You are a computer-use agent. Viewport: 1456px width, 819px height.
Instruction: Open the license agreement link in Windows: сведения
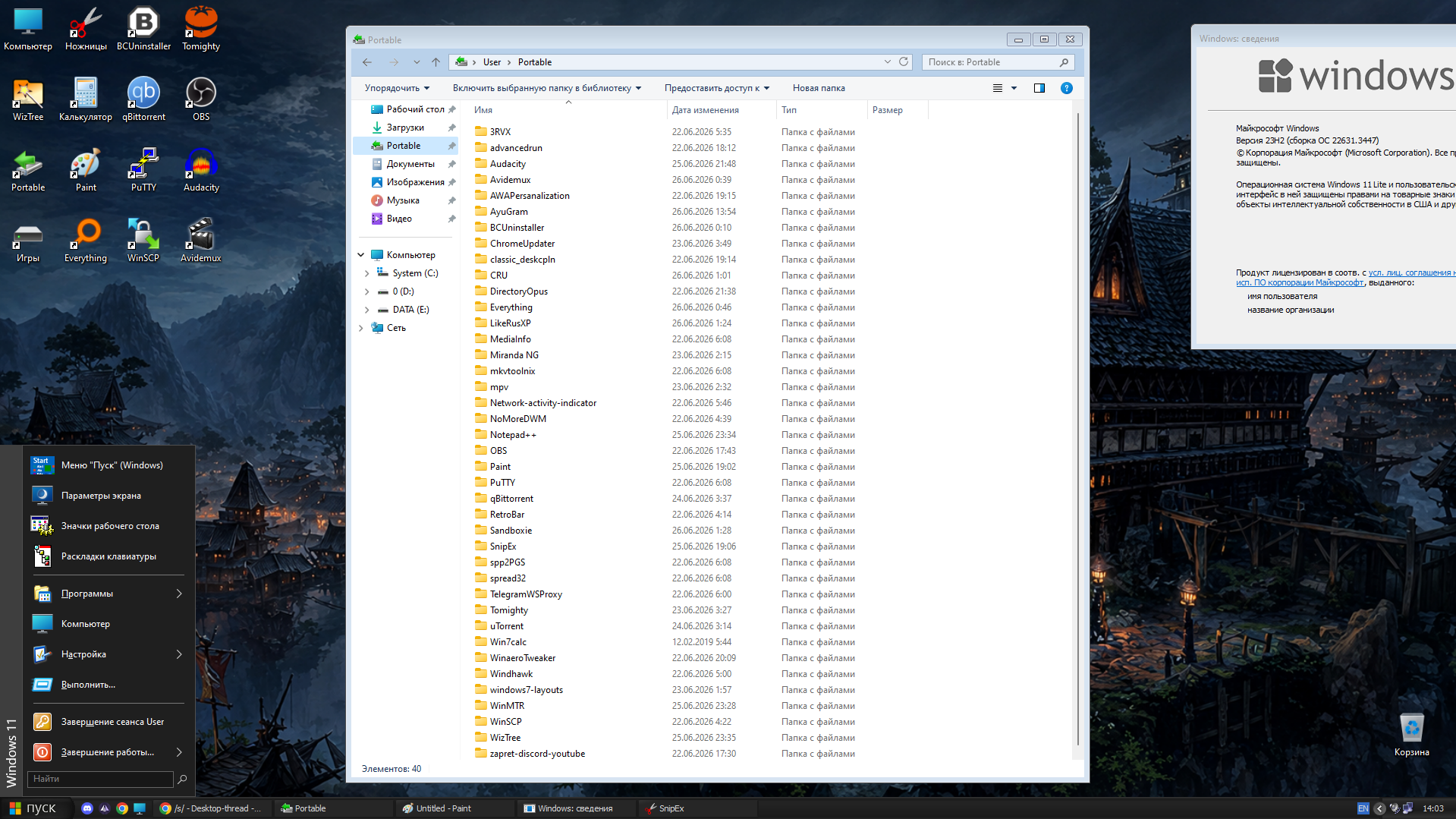click(x=1346, y=278)
